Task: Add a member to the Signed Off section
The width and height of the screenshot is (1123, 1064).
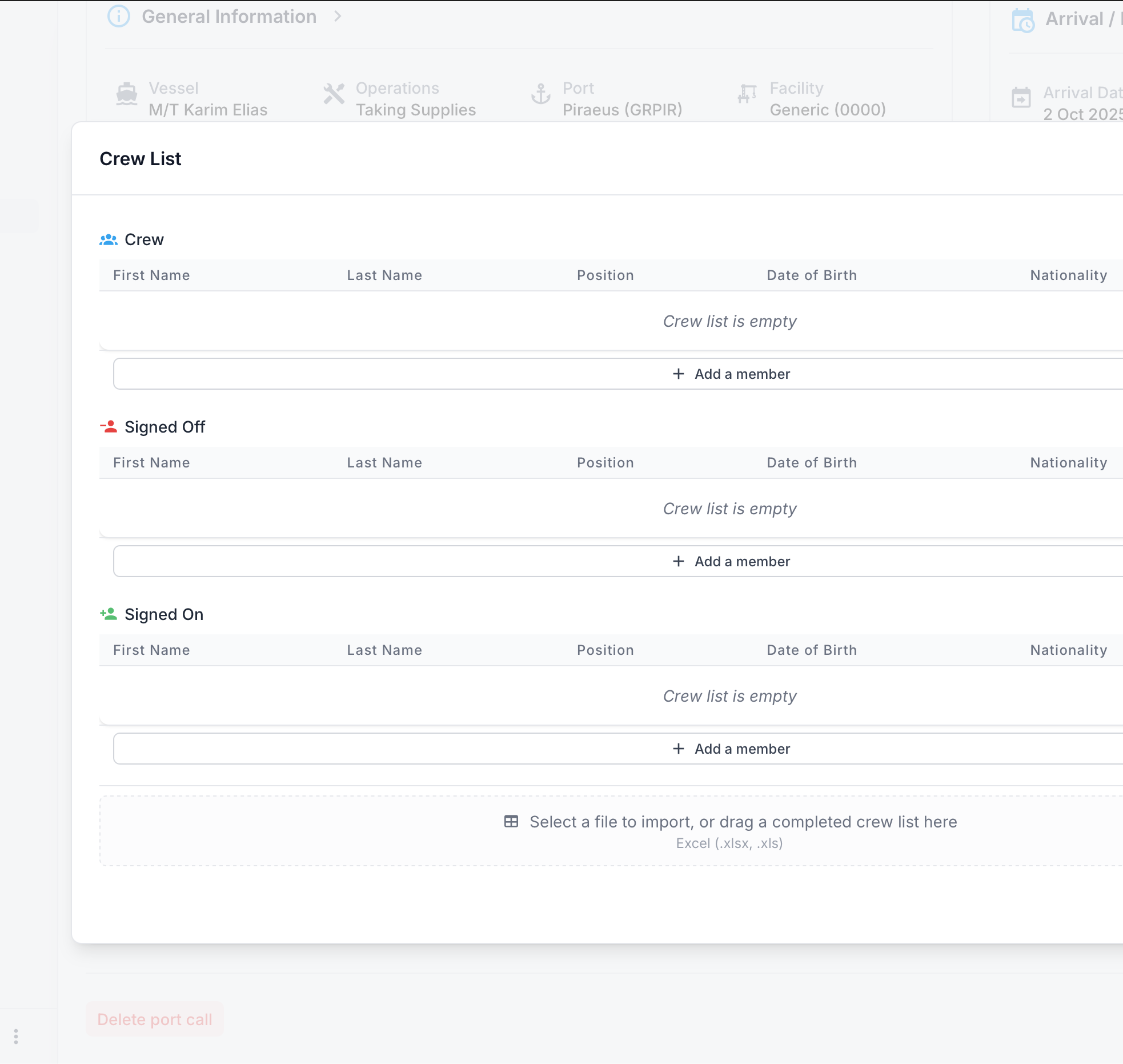Action: pyautogui.click(x=731, y=562)
